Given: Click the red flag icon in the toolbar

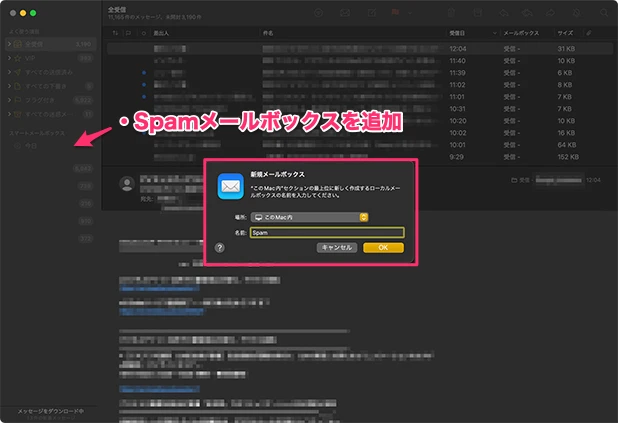Looking at the screenshot, I should coord(395,12).
